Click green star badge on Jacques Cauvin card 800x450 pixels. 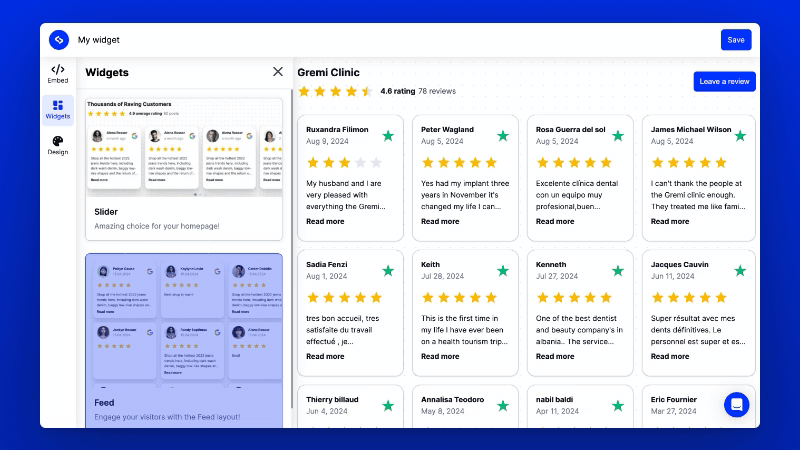[x=740, y=271]
